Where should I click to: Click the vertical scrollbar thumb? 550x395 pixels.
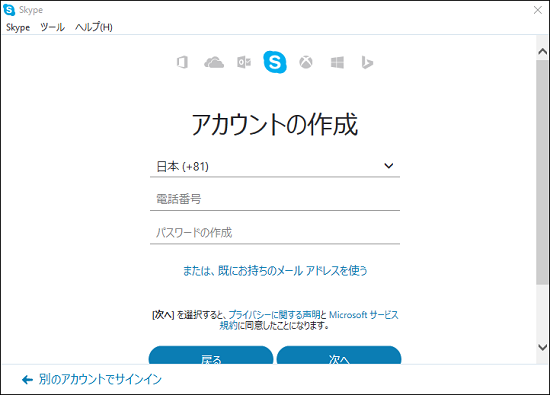(542, 172)
